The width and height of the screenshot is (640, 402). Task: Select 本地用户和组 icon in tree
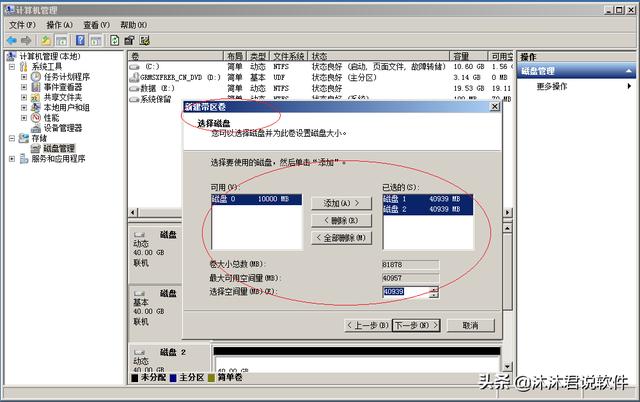tap(36, 107)
